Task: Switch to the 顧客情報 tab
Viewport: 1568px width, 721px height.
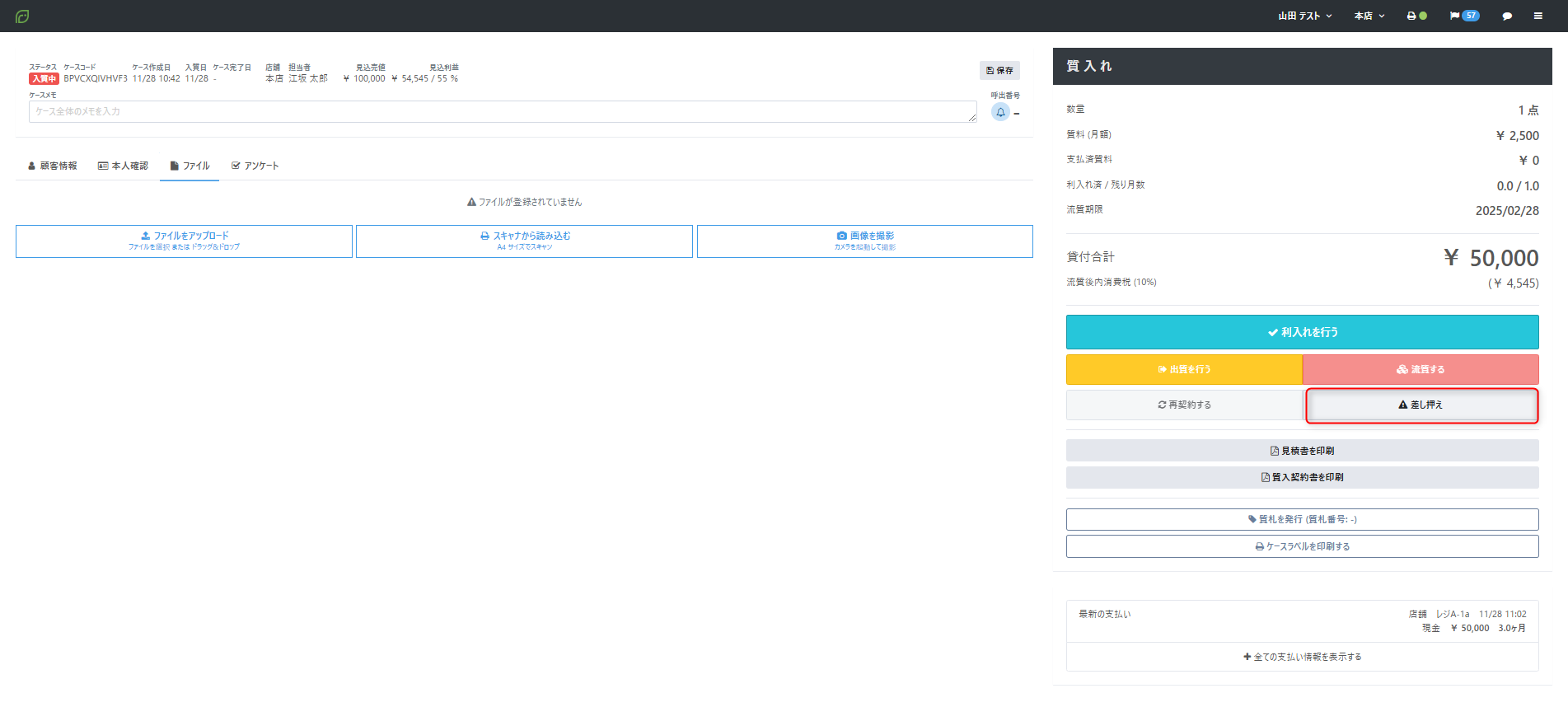Action: point(53,166)
